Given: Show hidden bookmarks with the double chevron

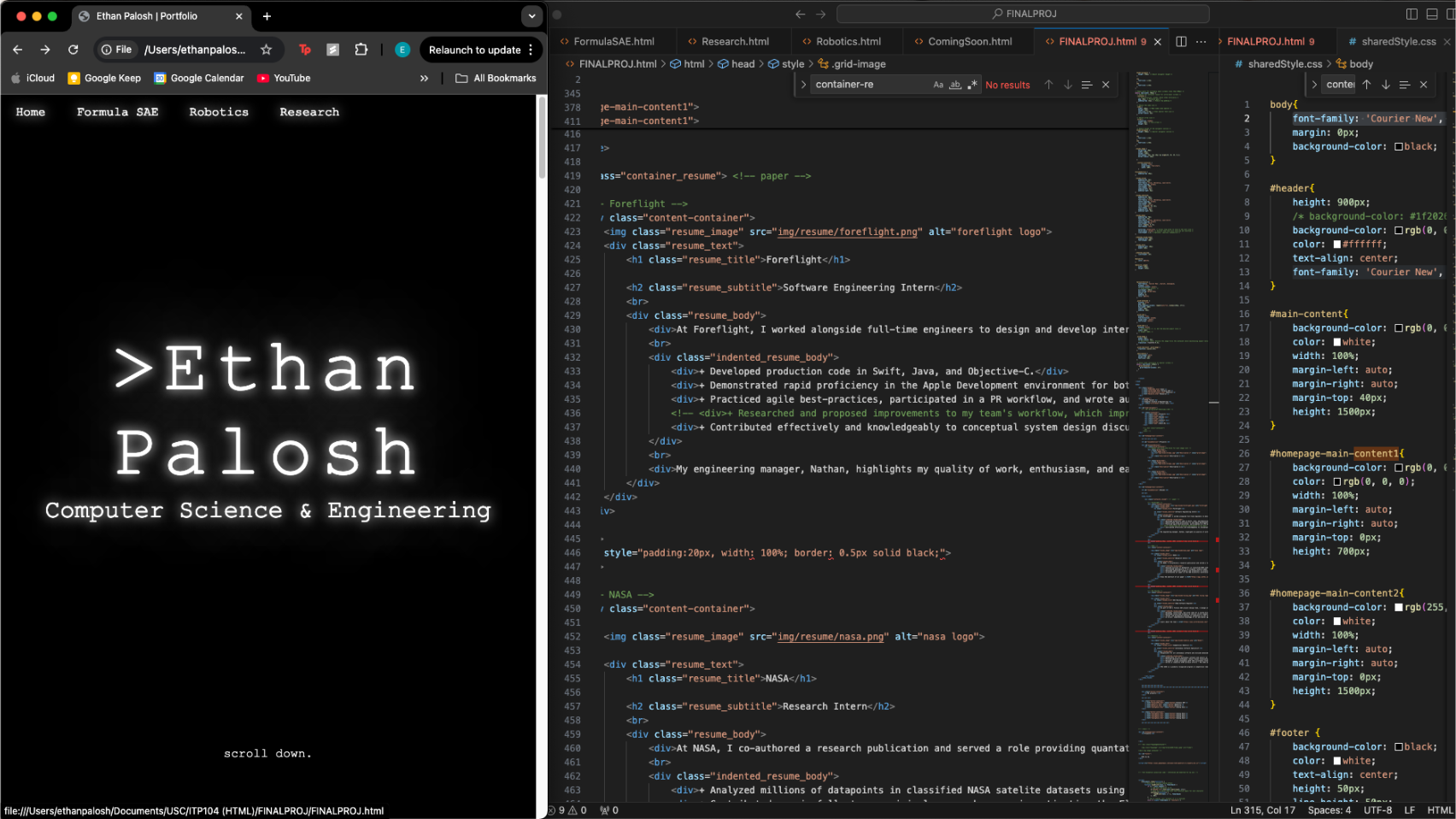Looking at the screenshot, I should click(424, 78).
